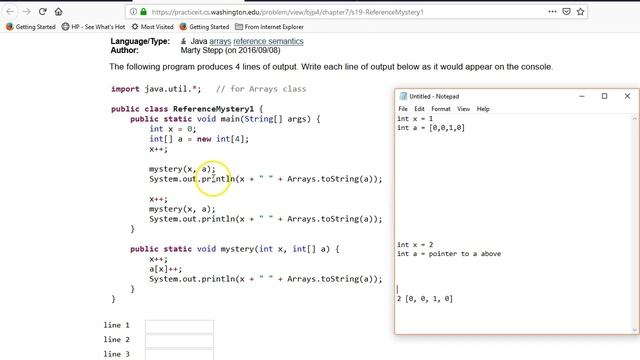Viewport: 640px width, 360px height.
Task: Save the page to Pocket icon
Action: [x=566, y=12]
